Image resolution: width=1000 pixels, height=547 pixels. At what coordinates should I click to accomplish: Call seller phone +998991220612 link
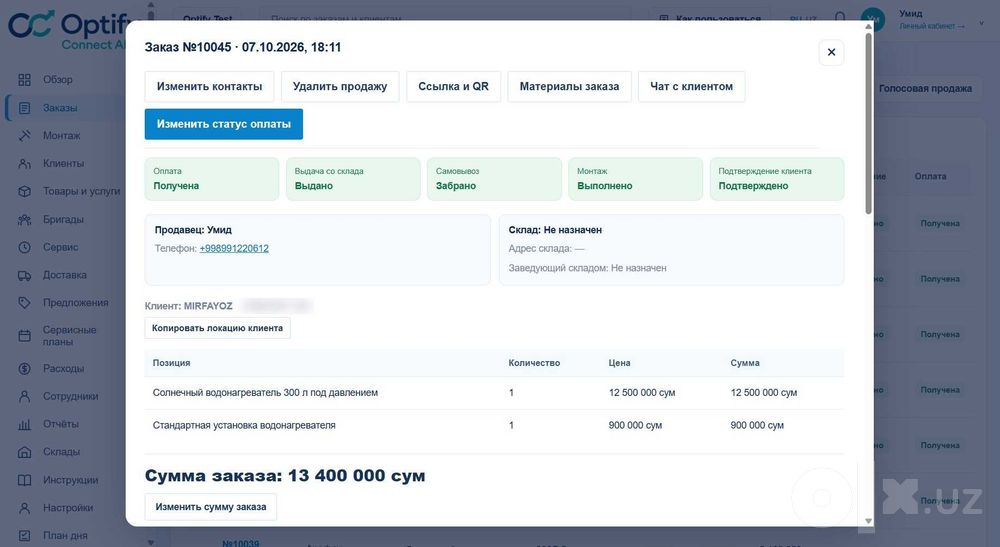[234, 249]
